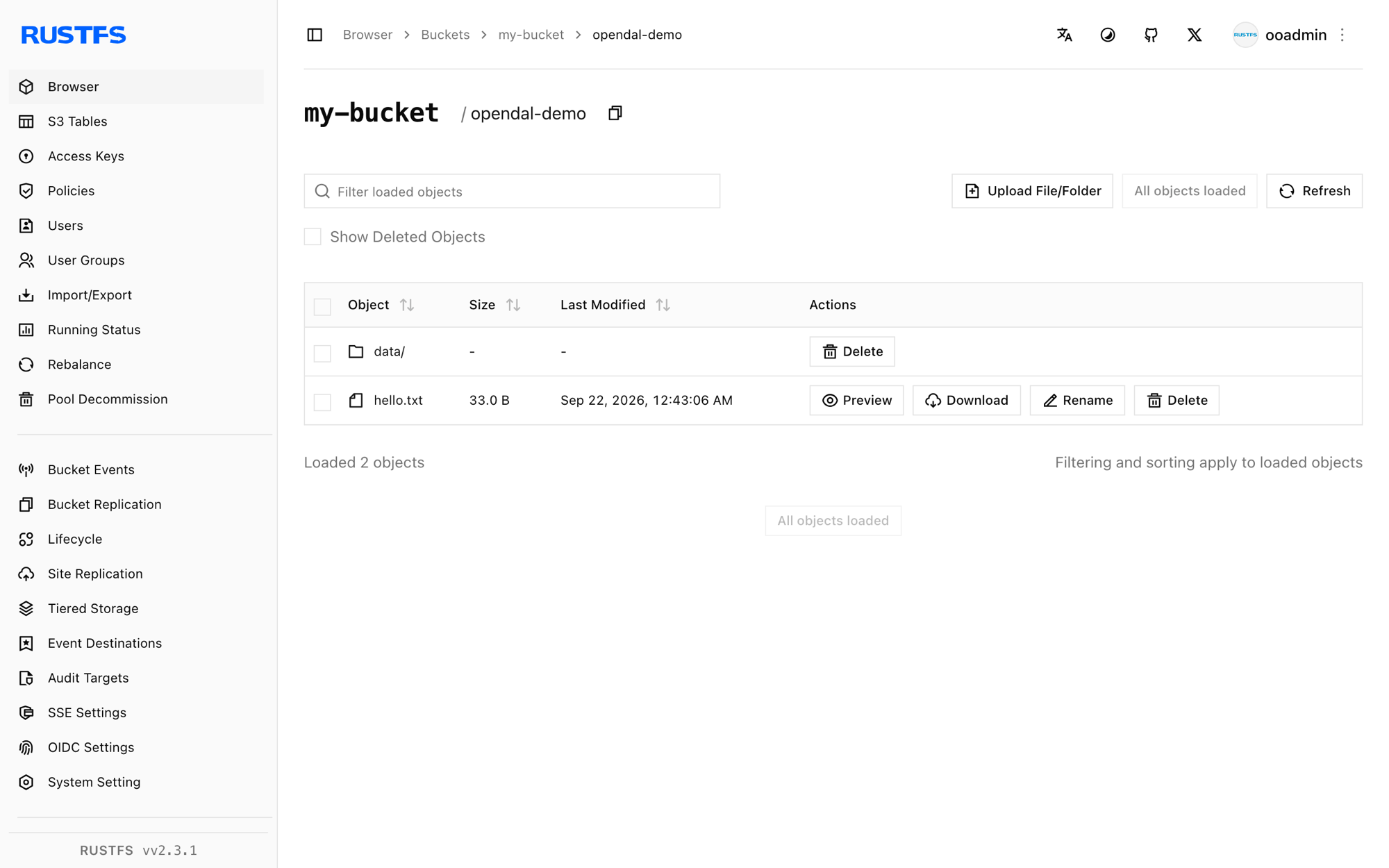Click Upload File/Folder button
Image resolution: width=1389 pixels, height=868 pixels.
point(1032,191)
